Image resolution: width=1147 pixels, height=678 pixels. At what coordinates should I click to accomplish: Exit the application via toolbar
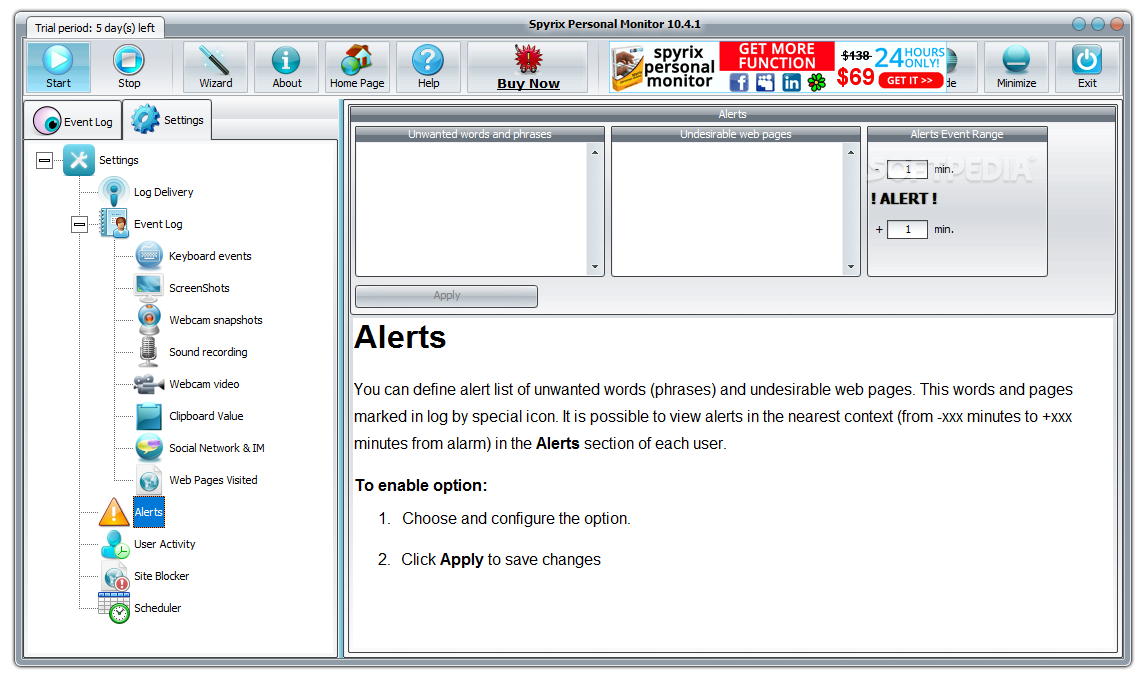pos(1087,67)
